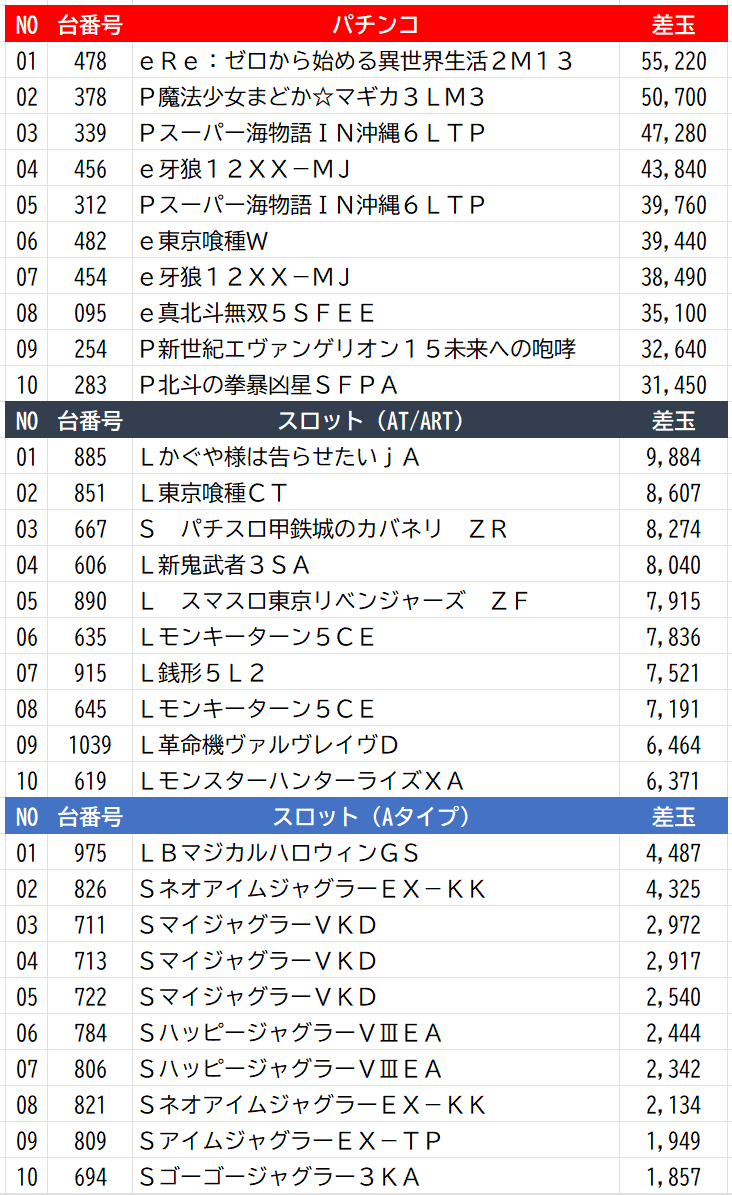
Task: Click value 47,280
Action: (673, 133)
